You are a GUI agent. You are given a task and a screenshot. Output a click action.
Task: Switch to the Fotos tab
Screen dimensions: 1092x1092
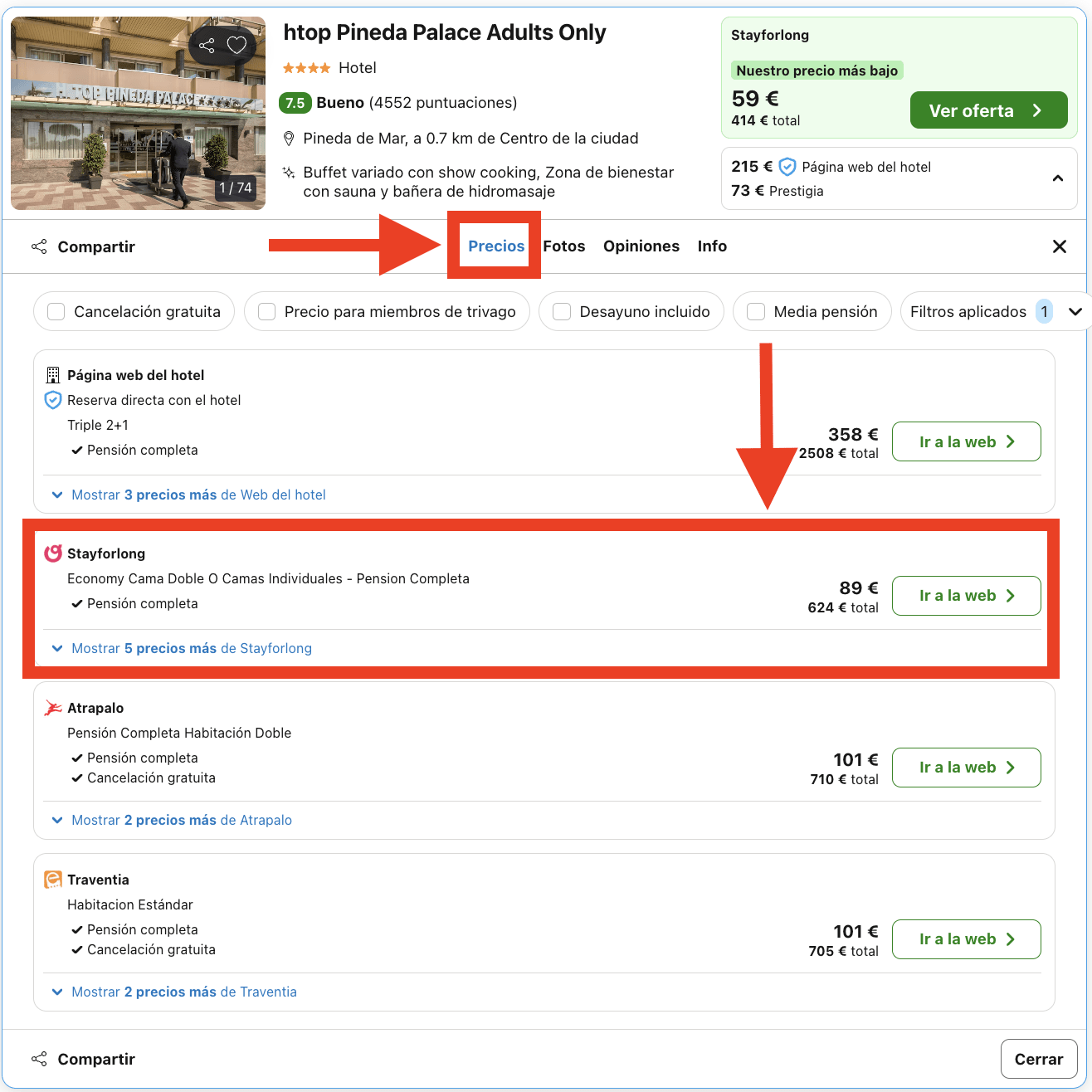[x=564, y=246]
